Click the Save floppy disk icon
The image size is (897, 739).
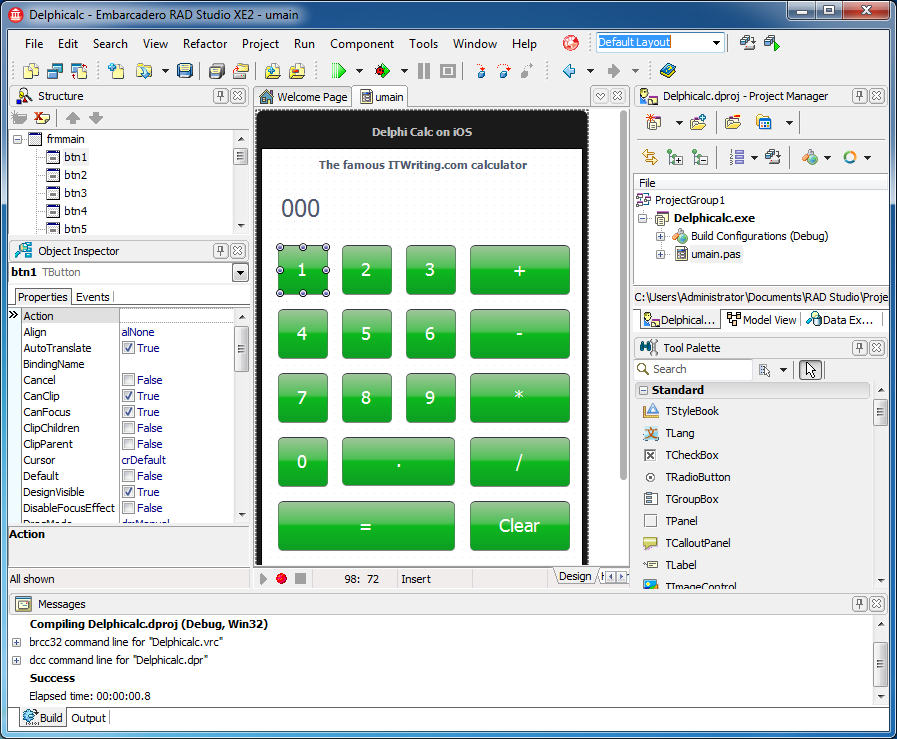coord(185,71)
